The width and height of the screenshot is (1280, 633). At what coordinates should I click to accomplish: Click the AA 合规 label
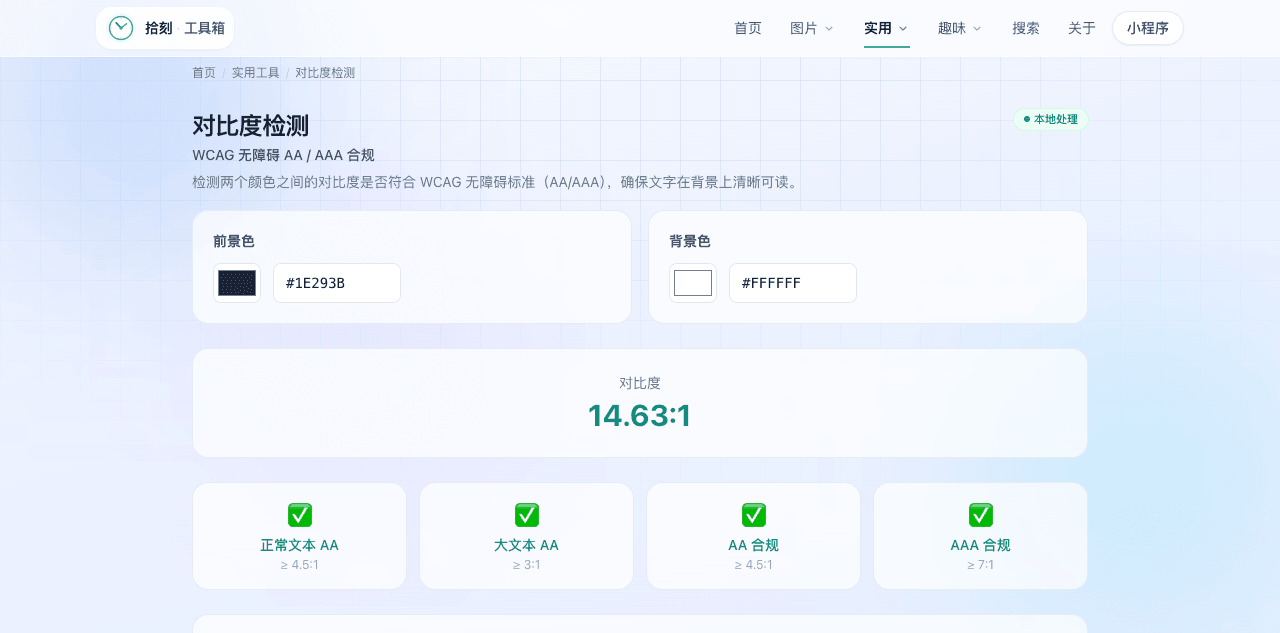(754, 545)
